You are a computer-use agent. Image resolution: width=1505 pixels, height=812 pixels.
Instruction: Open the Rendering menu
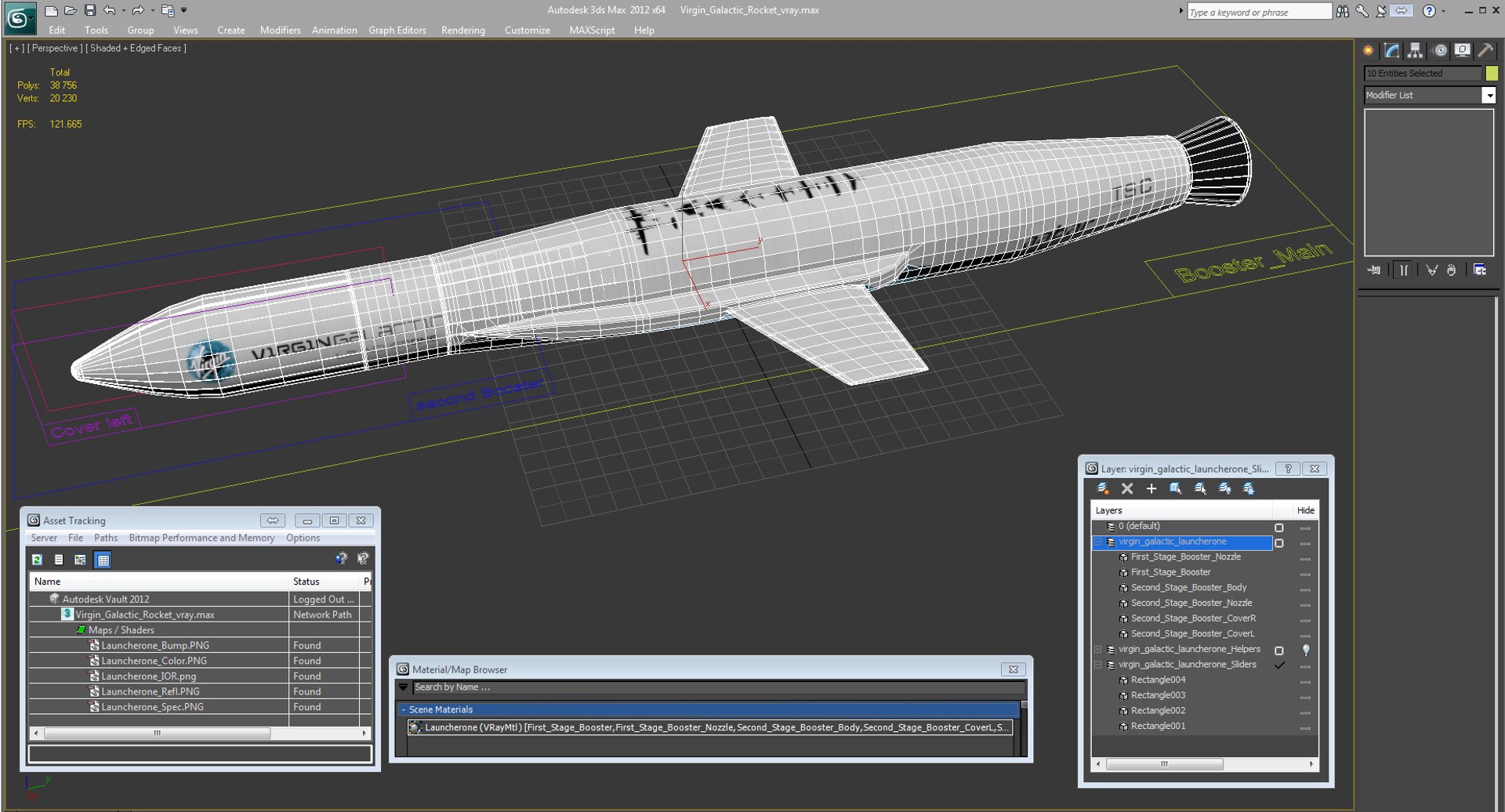point(463,30)
